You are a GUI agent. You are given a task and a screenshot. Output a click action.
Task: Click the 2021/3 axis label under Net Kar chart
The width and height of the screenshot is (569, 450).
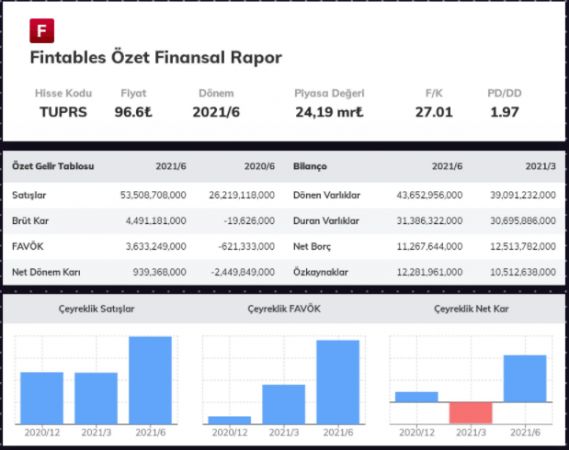click(x=471, y=433)
